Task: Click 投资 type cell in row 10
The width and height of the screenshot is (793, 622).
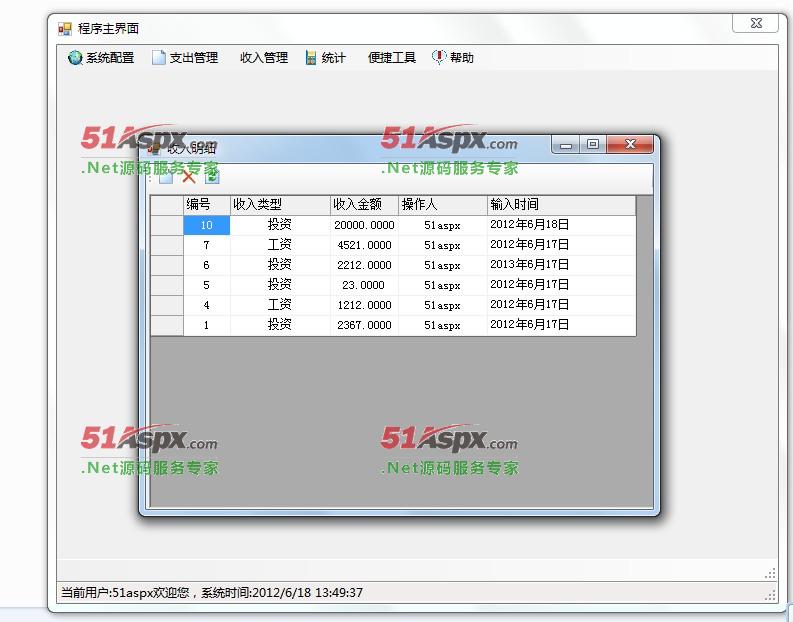Action: tap(280, 225)
